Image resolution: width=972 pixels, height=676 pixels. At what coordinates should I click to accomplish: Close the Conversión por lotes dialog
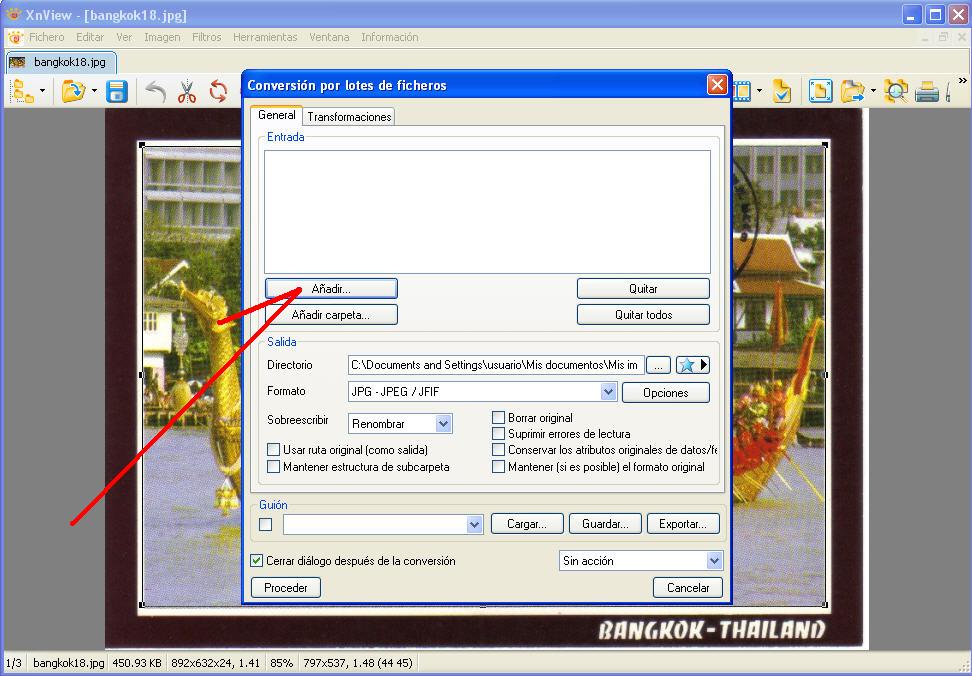tap(717, 85)
